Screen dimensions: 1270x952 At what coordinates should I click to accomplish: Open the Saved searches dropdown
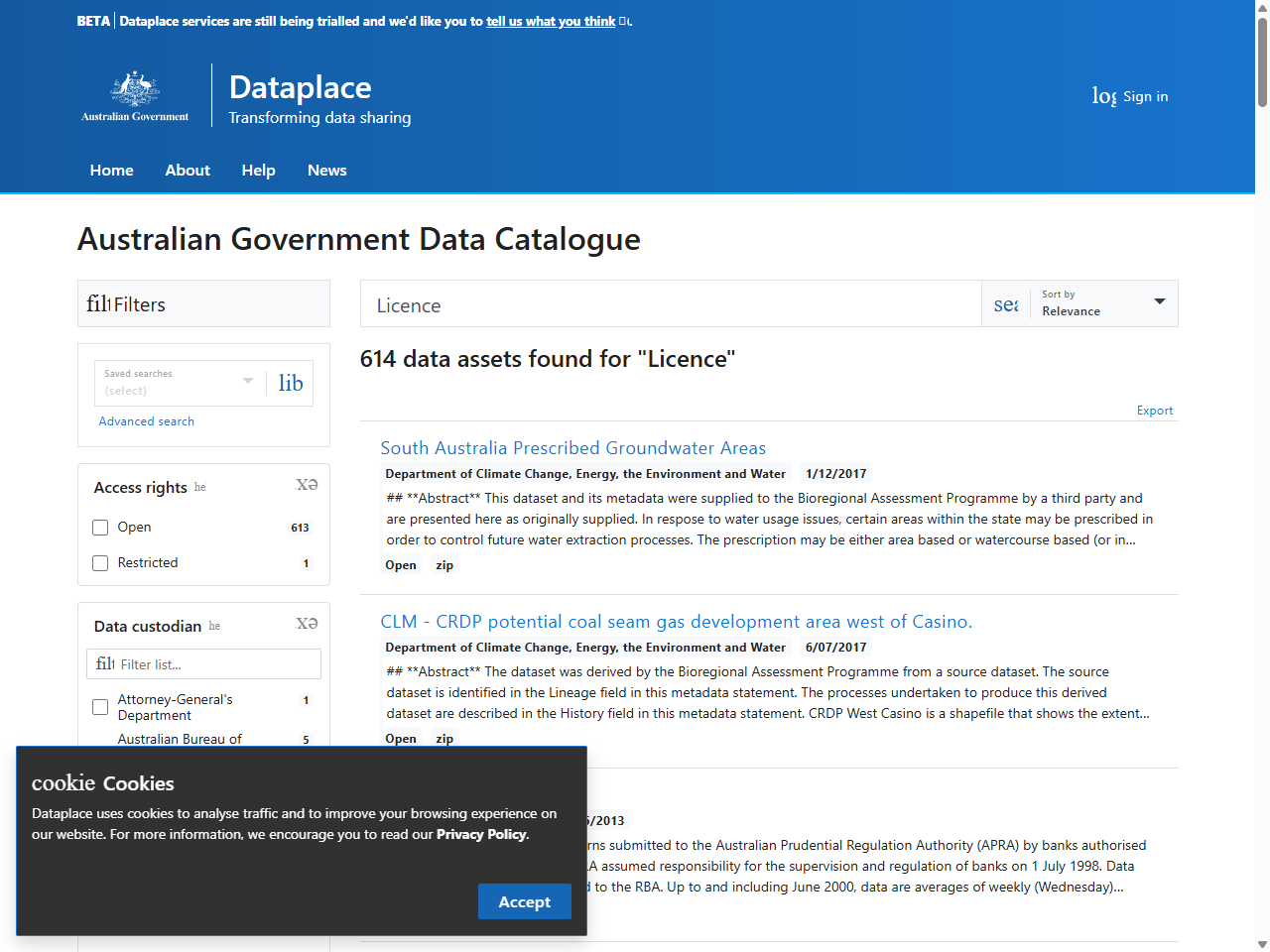click(180, 383)
